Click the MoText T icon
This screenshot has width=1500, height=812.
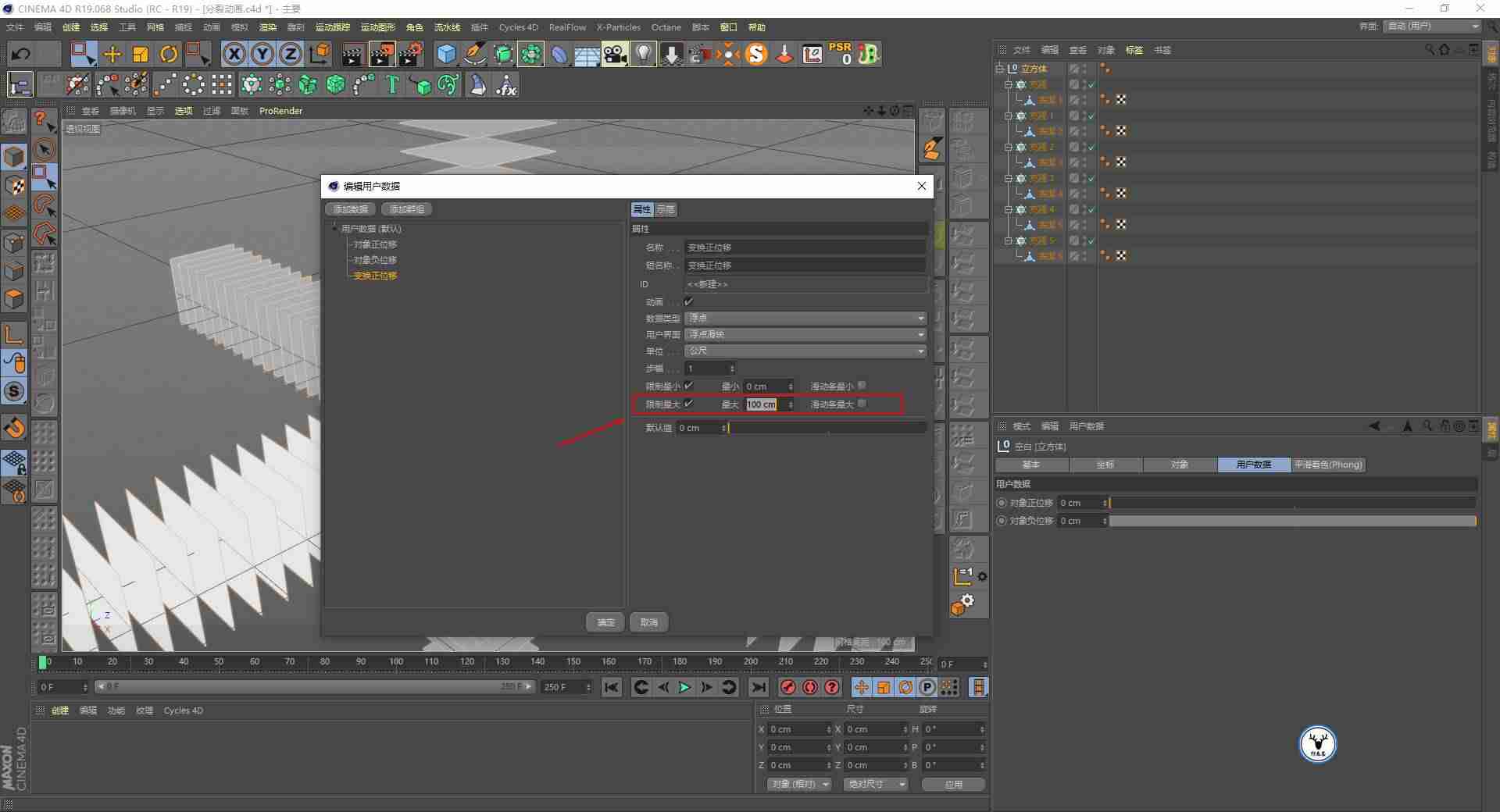(x=392, y=84)
